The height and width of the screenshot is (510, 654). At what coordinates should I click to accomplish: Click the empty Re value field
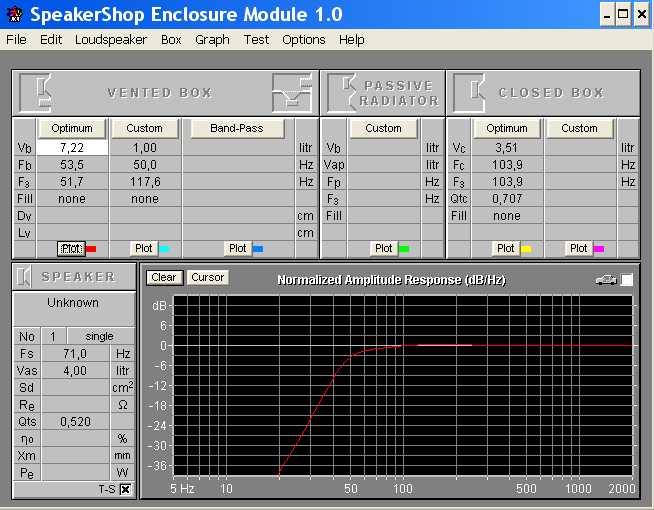[75, 405]
